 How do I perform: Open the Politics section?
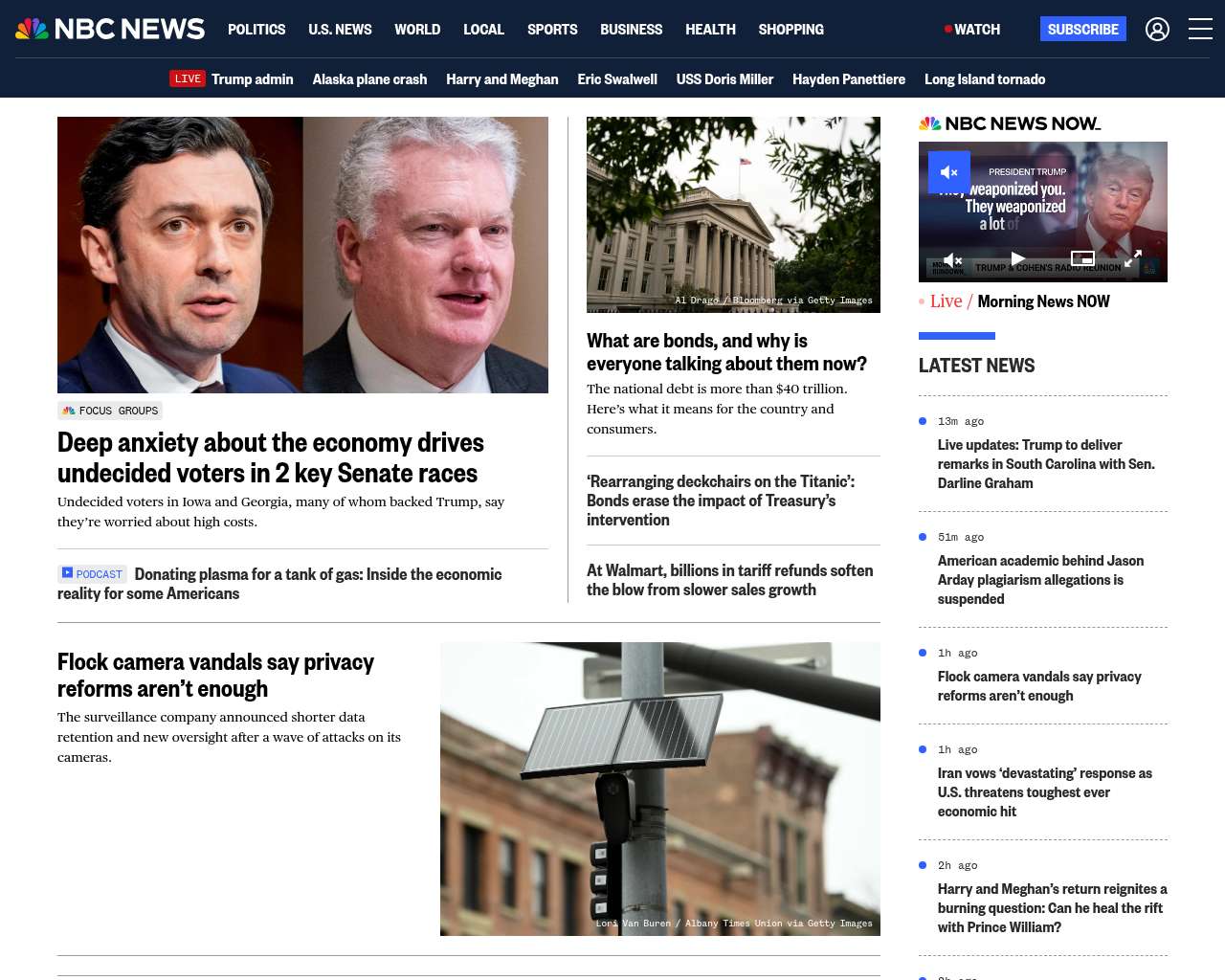click(256, 30)
